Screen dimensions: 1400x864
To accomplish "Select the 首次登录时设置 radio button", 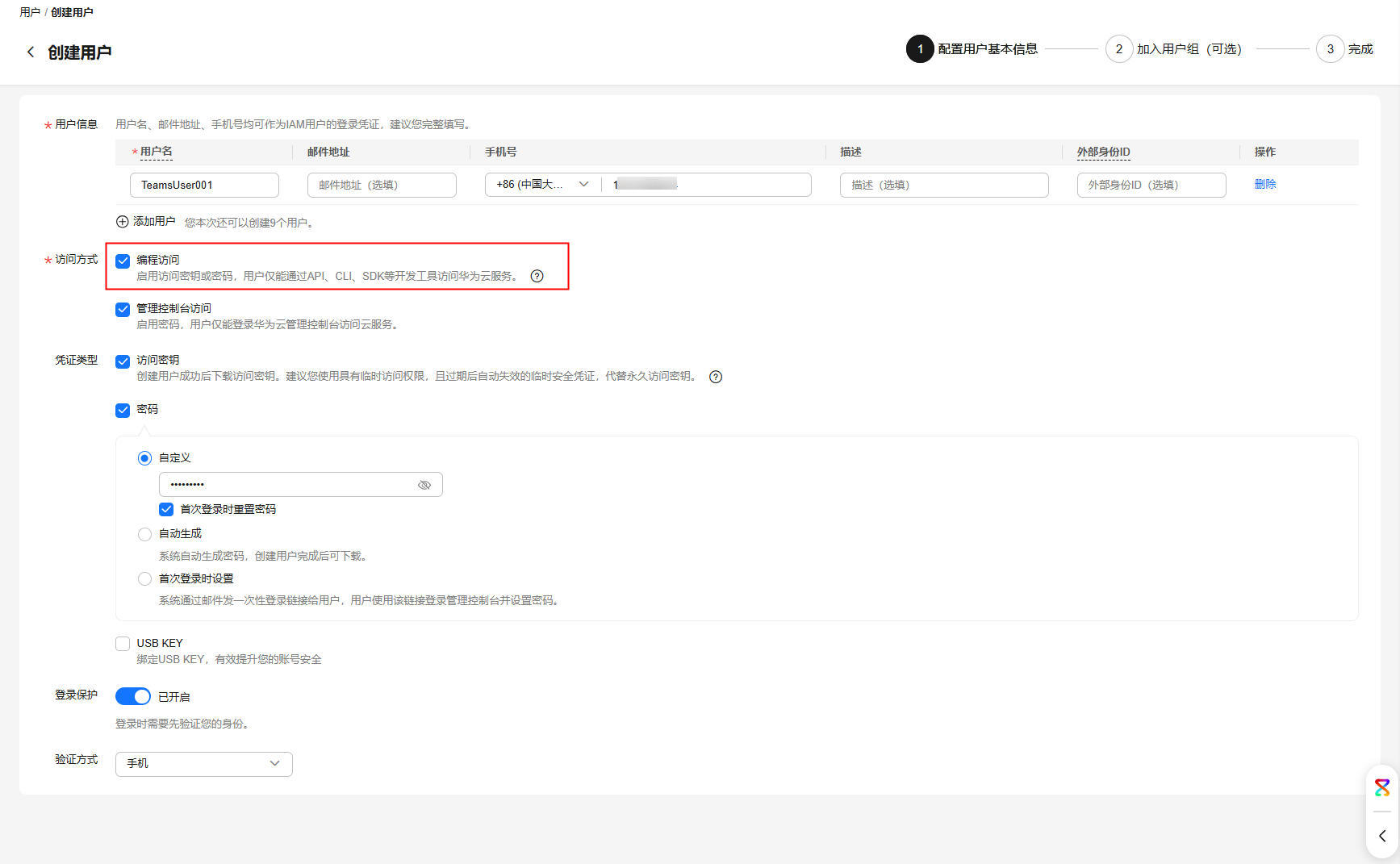I will (x=145, y=579).
